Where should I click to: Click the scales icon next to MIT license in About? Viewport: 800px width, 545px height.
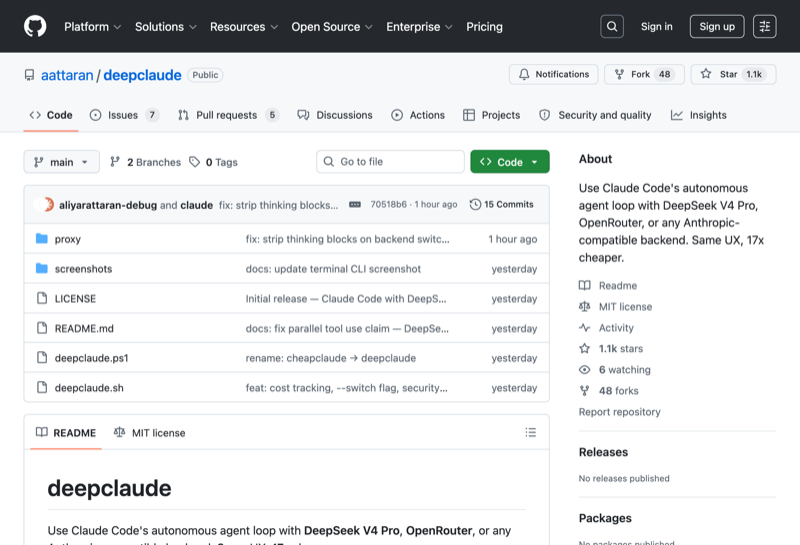pos(585,306)
